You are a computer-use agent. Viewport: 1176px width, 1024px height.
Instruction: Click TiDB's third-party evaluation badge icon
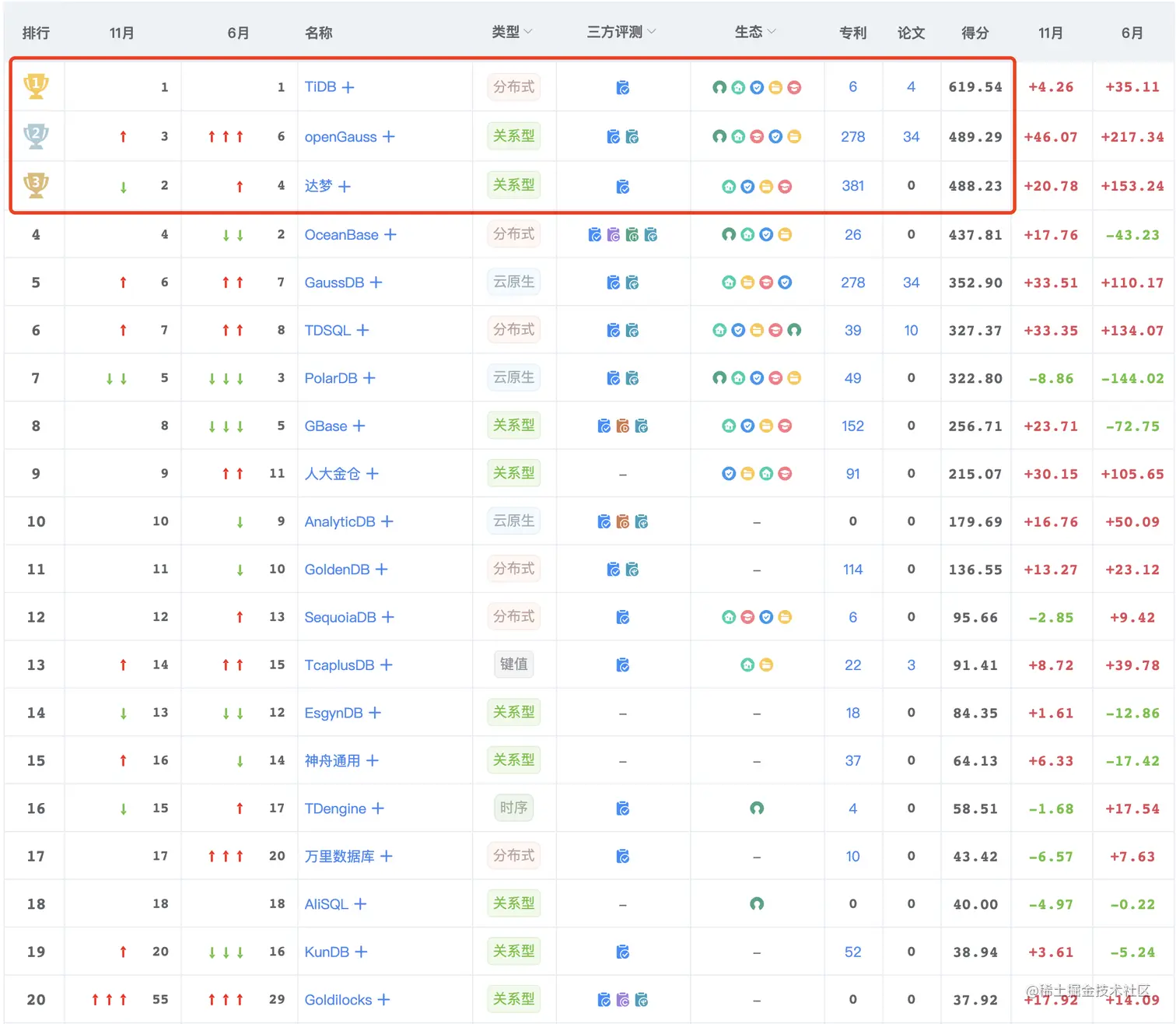[x=623, y=87]
